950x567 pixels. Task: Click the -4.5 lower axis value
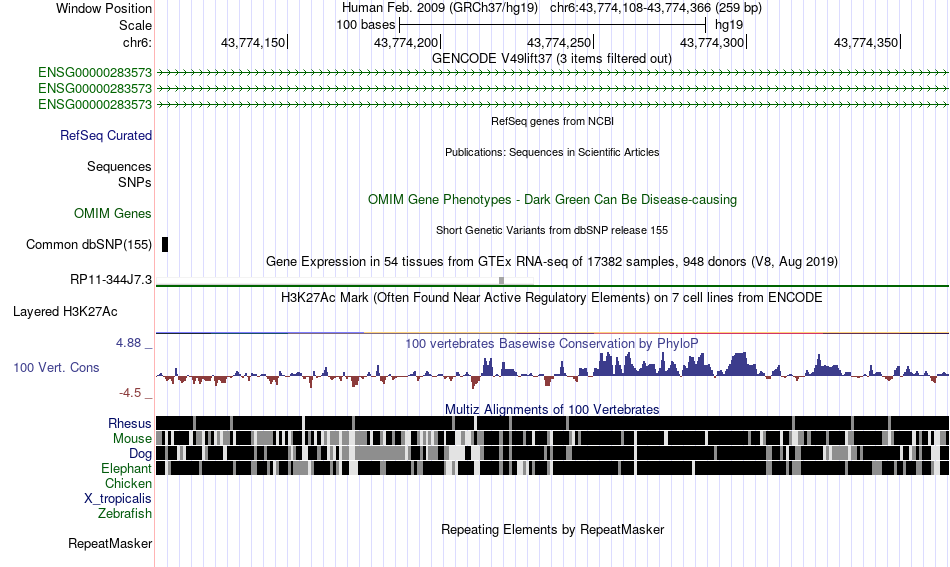click(130, 393)
